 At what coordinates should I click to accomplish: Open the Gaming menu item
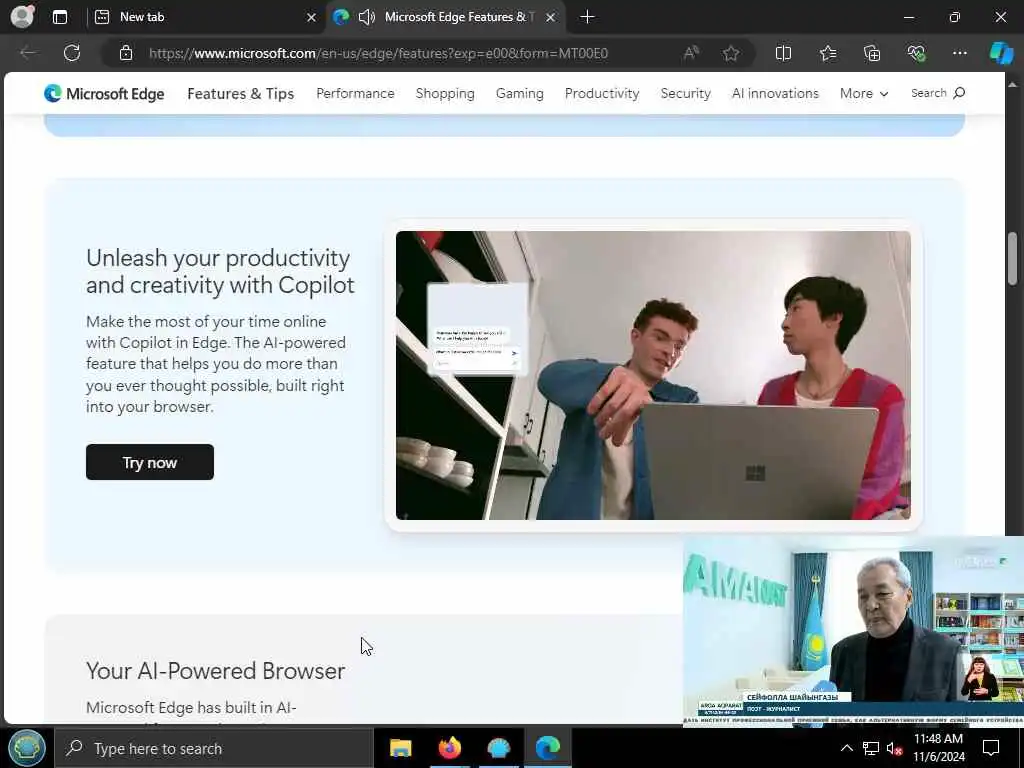pos(519,93)
